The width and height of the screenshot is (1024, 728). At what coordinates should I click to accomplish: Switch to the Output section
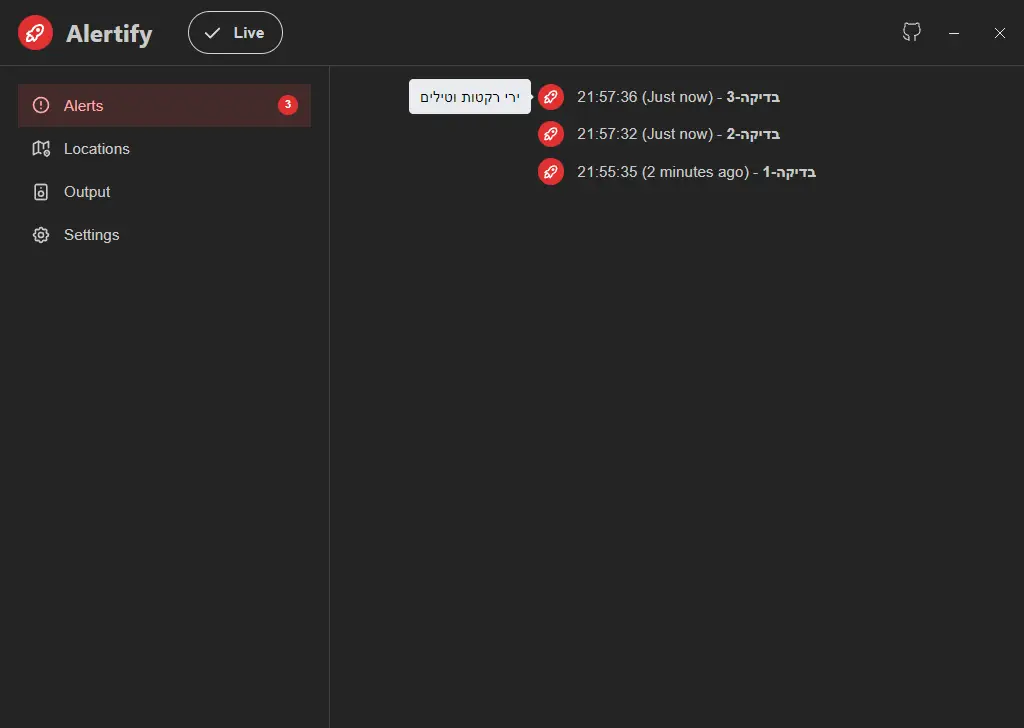87,191
